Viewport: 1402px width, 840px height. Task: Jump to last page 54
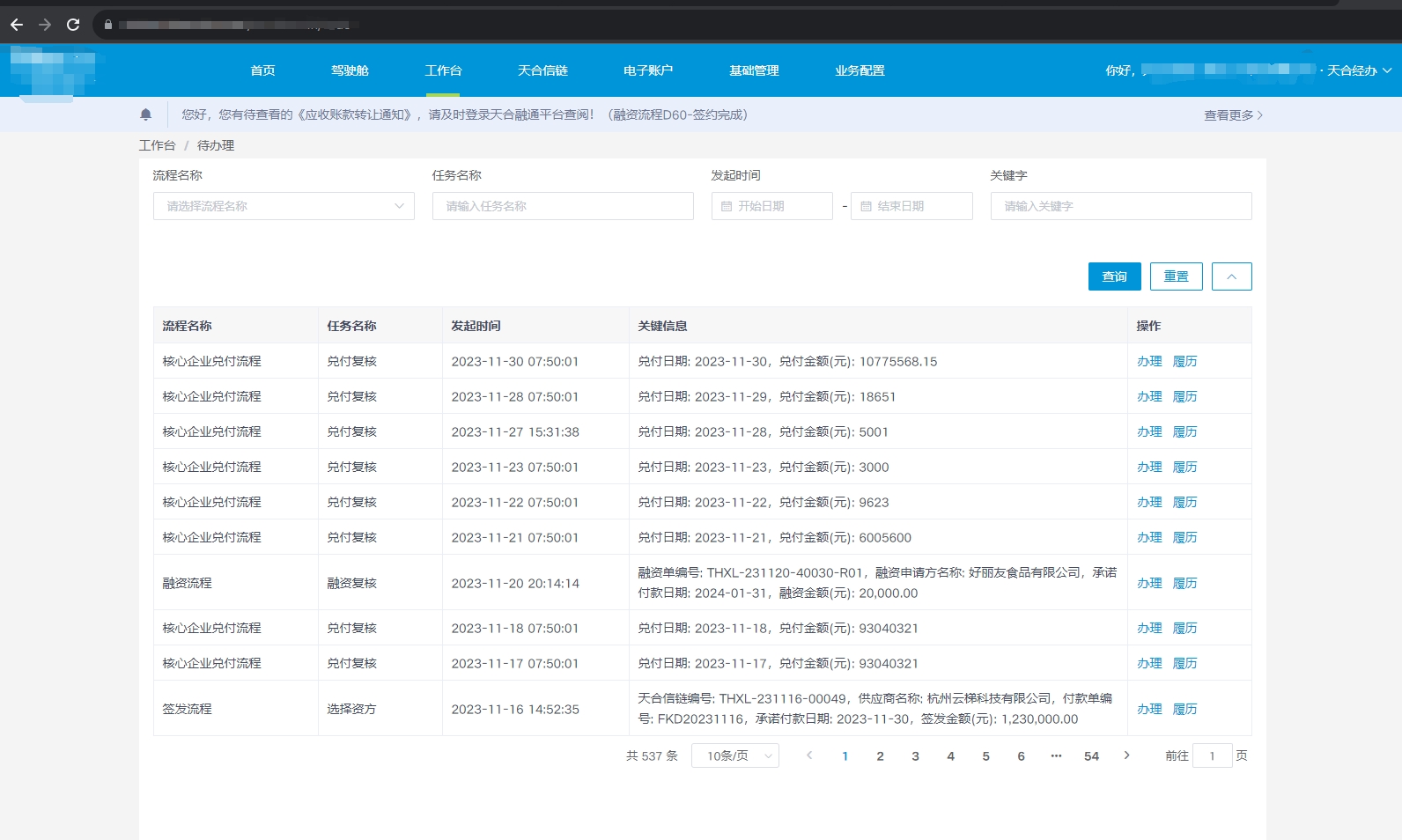tap(1091, 755)
